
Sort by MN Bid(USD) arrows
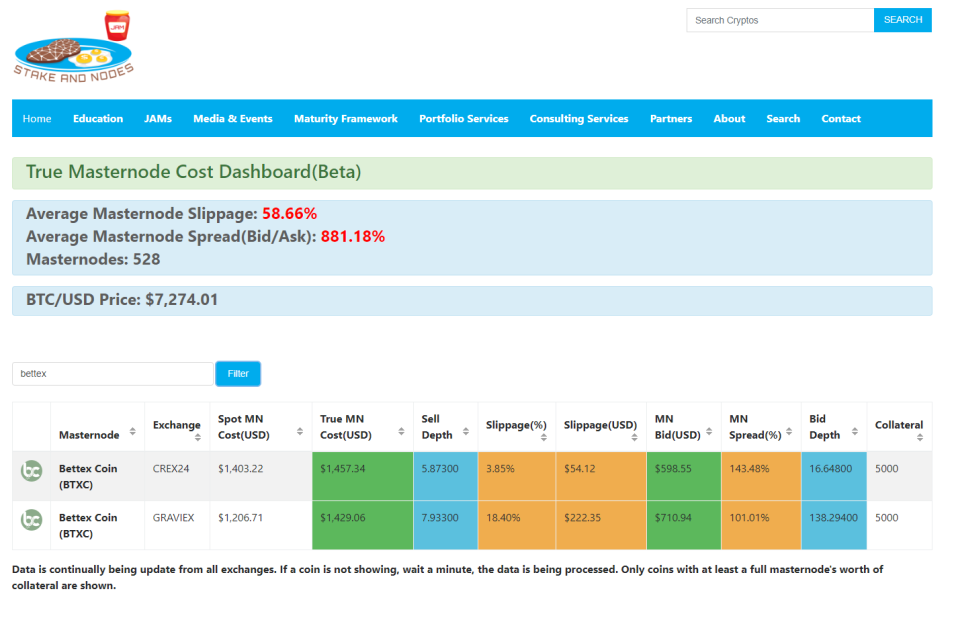tap(709, 431)
